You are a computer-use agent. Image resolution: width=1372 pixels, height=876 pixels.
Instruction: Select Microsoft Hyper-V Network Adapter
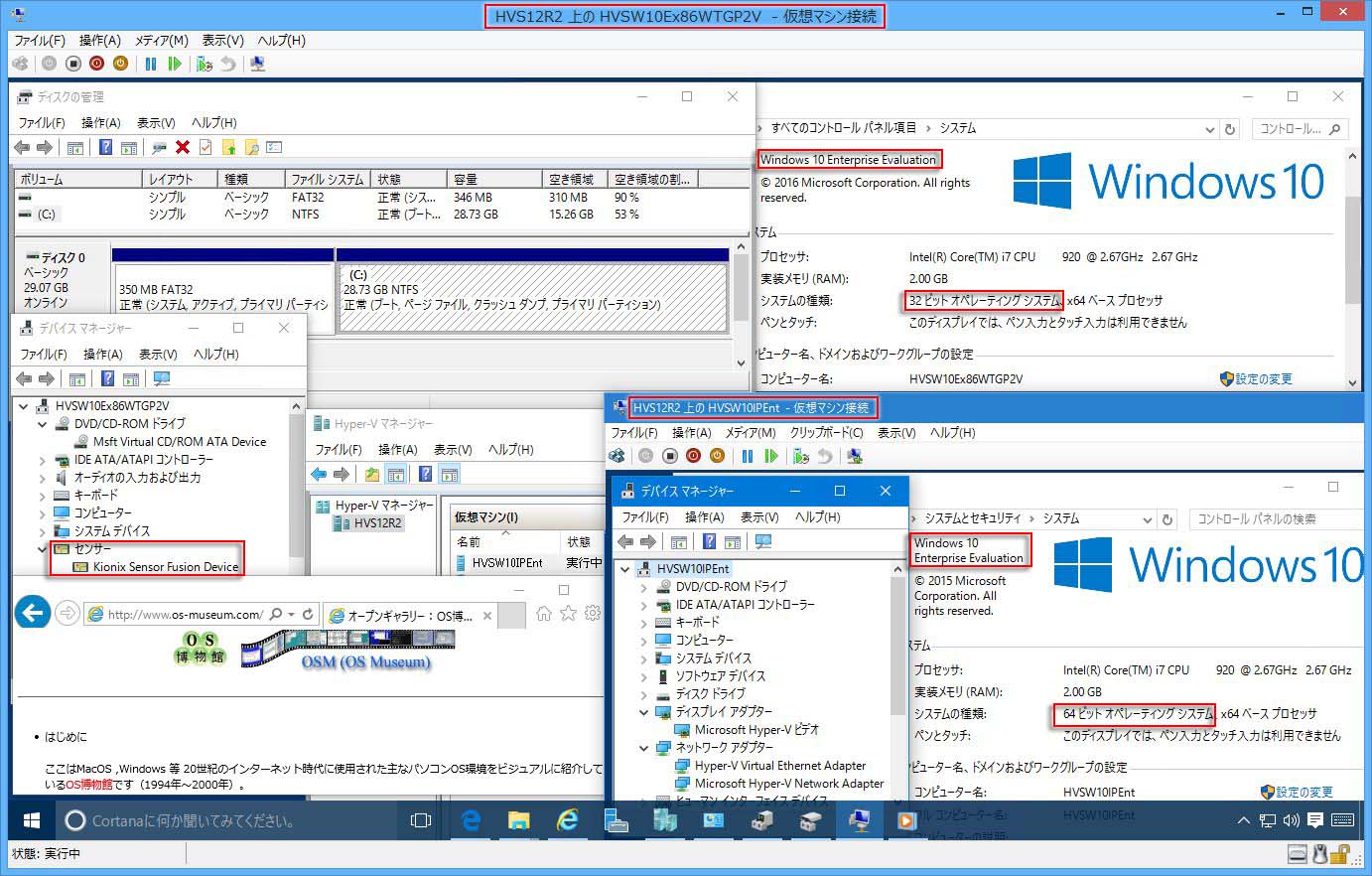[x=789, y=783]
